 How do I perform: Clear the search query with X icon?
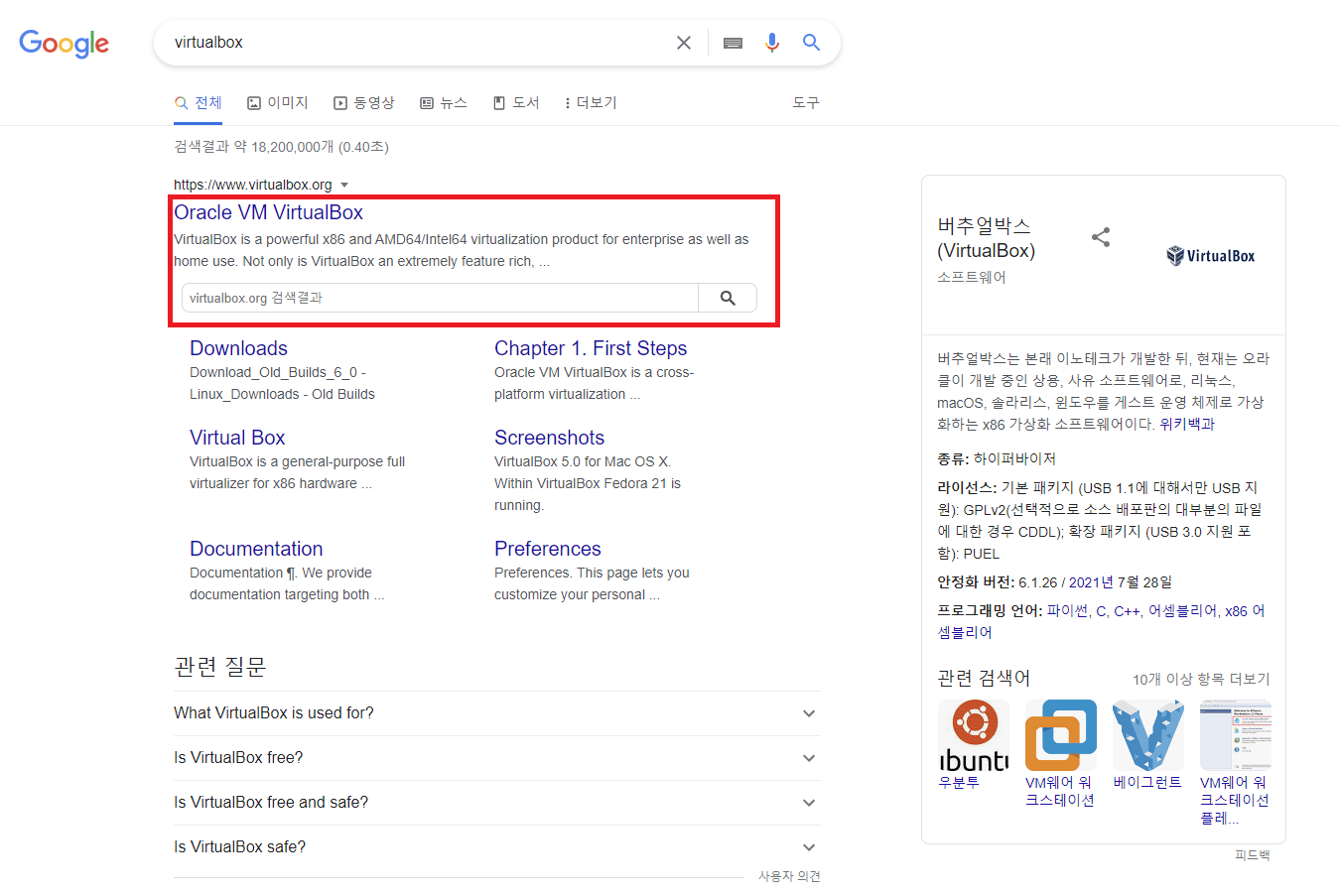[x=684, y=43]
